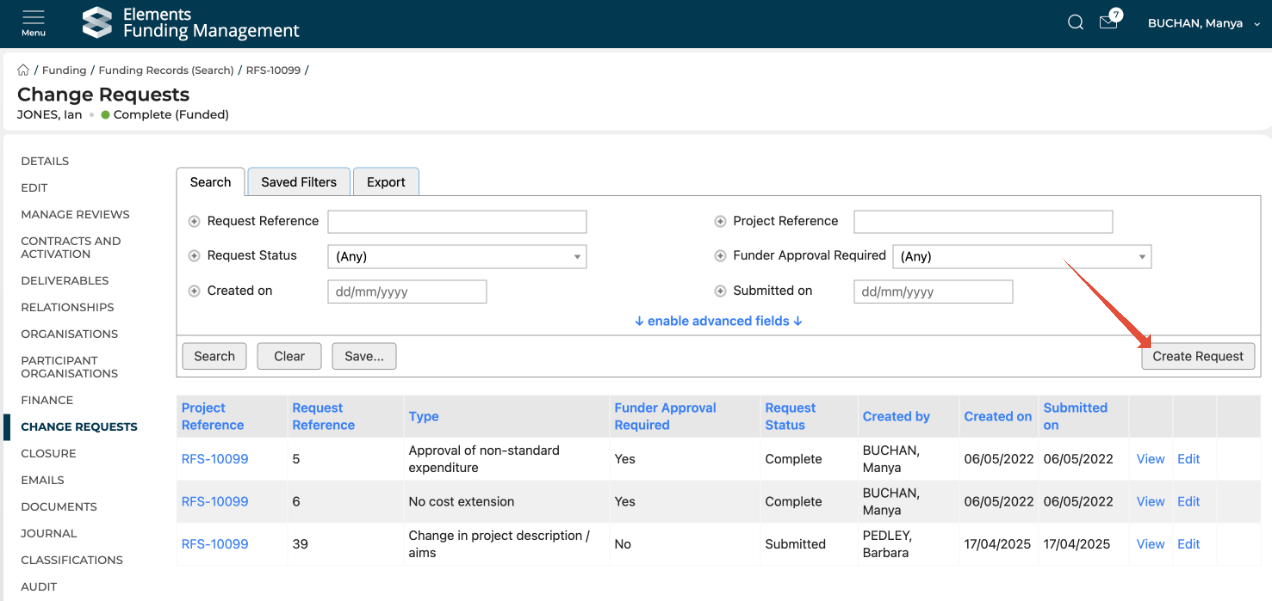The height and width of the screenshot is (601, 1272).
Task: Open the Funder Approval Required dropdown
Action: point(1021,257)
